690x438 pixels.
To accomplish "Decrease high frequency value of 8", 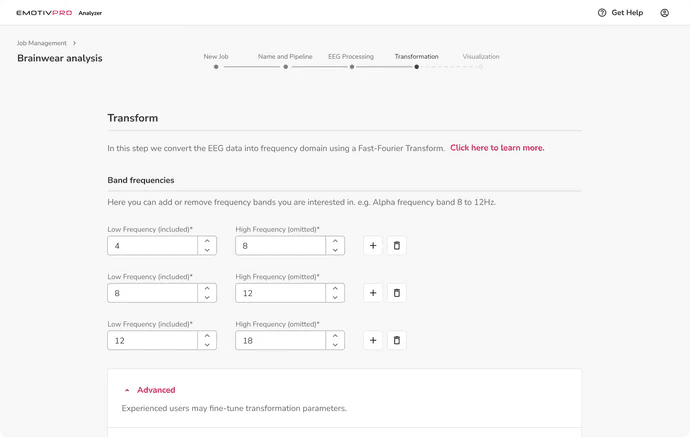I will click(x=335, y=250).
